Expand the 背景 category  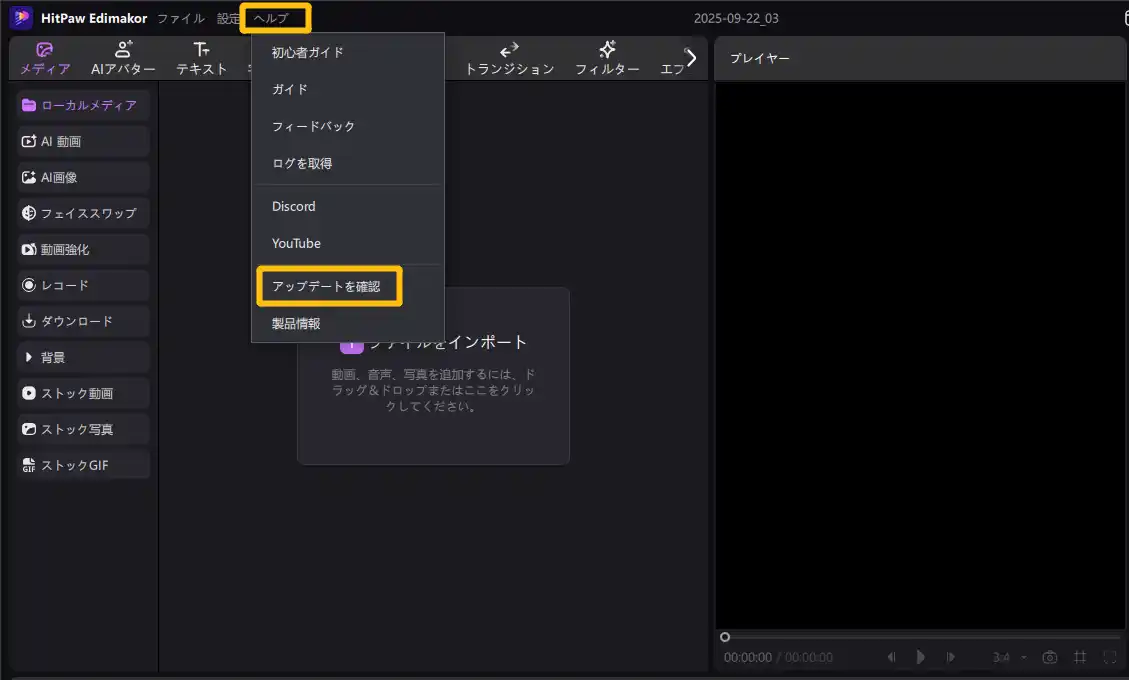[83, 357]
